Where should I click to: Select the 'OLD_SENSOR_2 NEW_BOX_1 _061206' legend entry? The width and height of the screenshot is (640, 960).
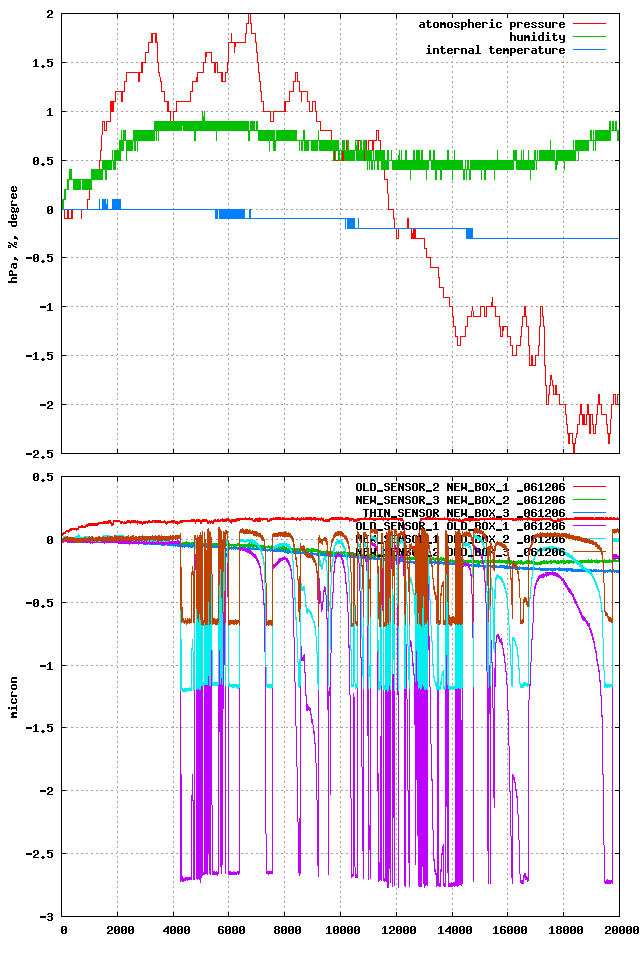coord(460,487)
